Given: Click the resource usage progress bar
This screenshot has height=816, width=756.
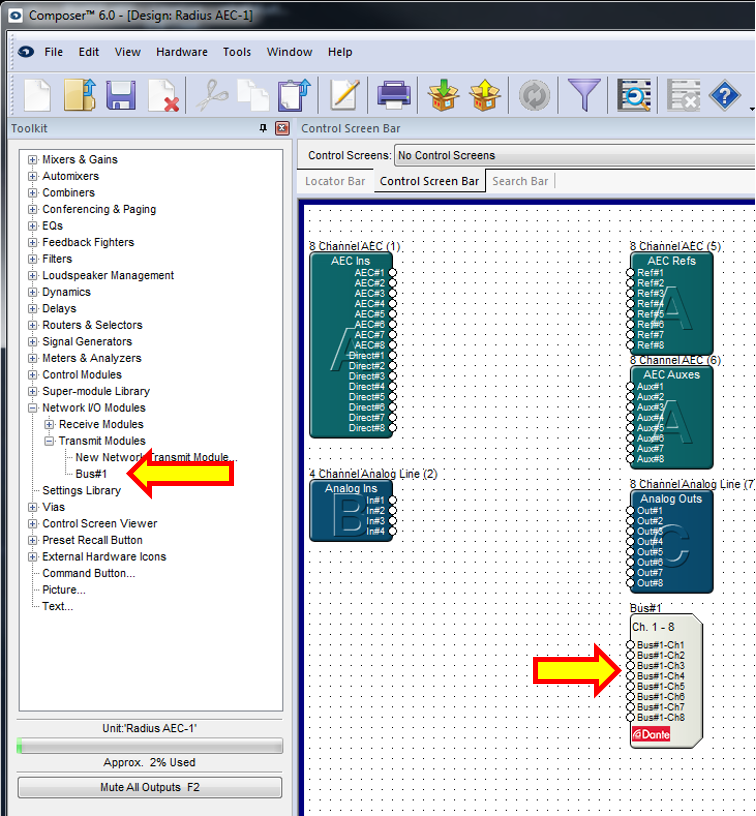Looking at the screenshot, I should point(150,746).
